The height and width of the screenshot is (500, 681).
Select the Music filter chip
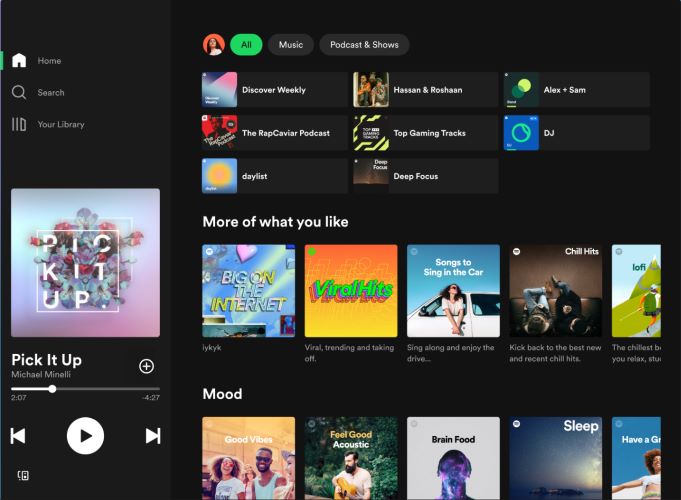coord(291,44)
